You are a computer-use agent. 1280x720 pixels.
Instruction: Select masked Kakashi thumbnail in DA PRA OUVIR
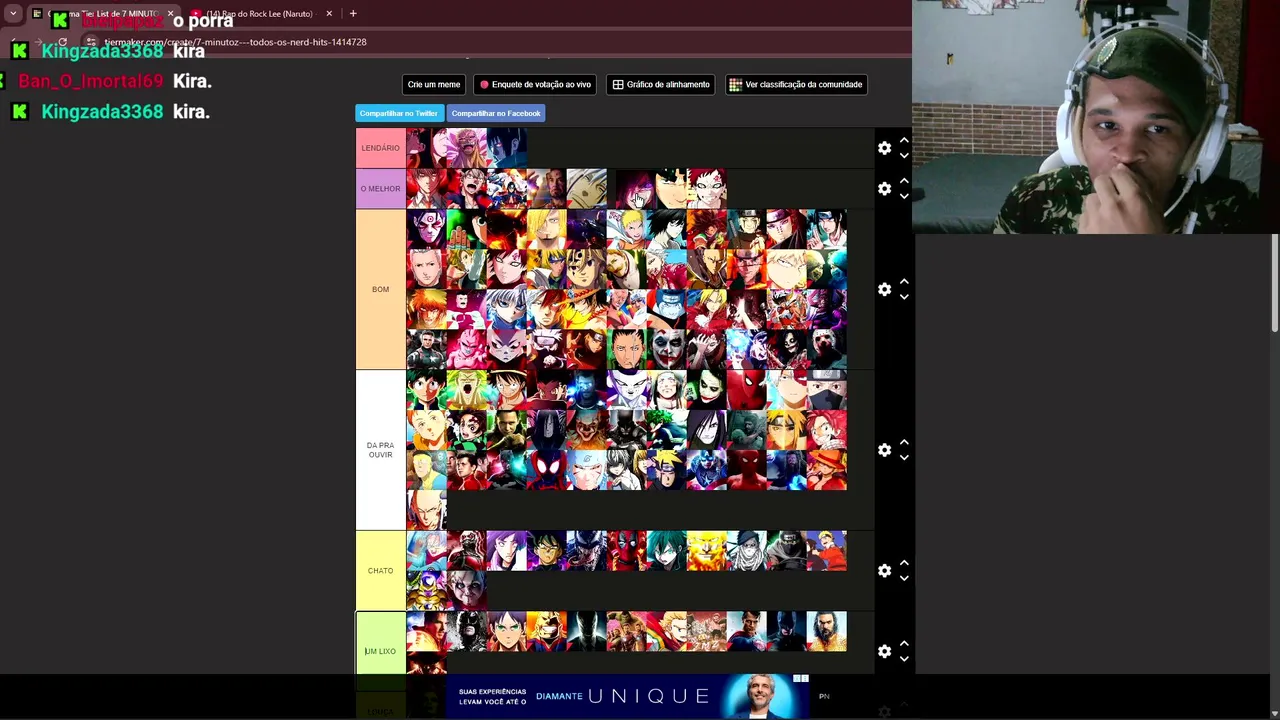tap(826, 390)
